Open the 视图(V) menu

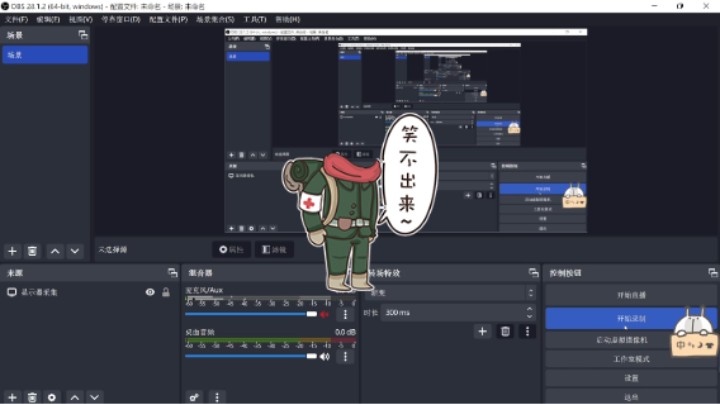(x=81, y=19)
